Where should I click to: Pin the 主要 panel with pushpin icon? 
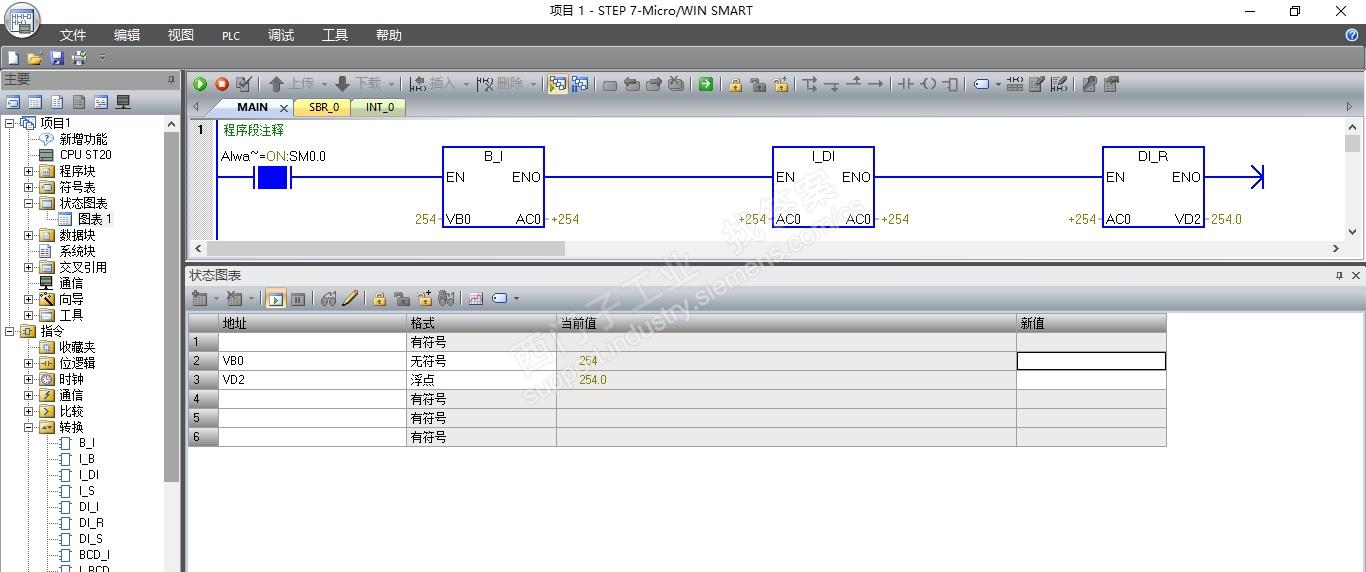click(171, 79)
